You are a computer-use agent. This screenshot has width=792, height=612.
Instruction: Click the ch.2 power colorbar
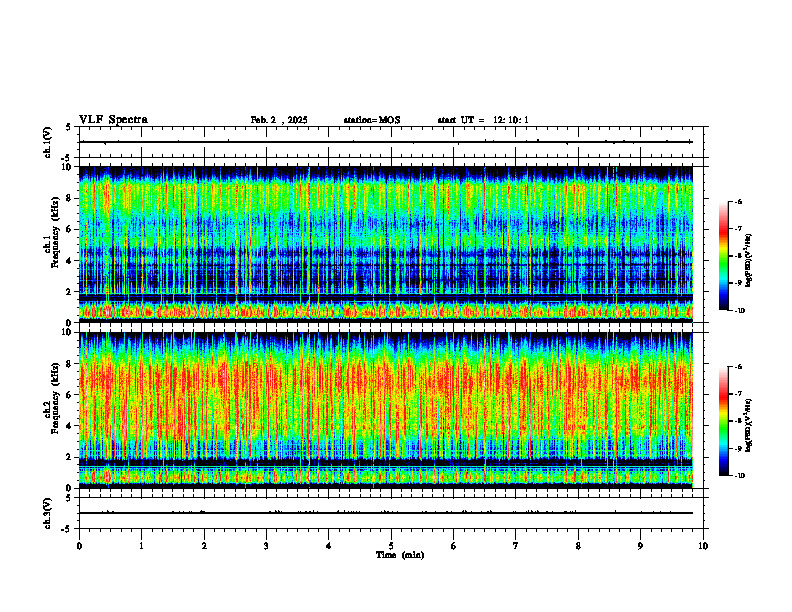point(724,421)
